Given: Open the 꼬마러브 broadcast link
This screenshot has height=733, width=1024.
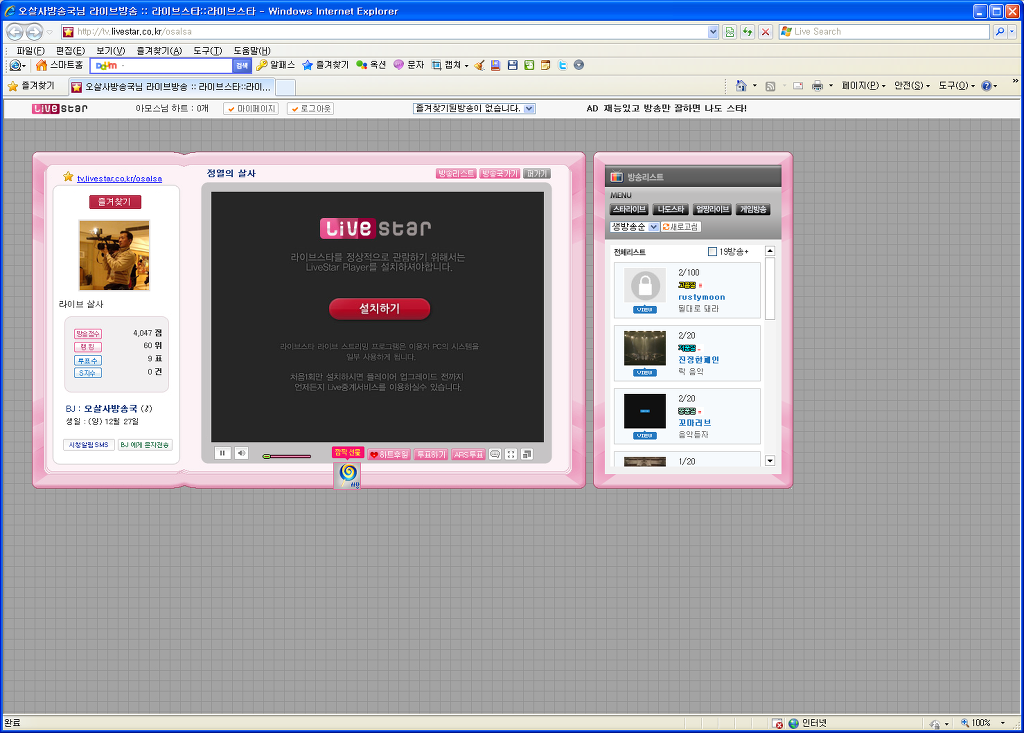Looking at the screenshot, I should (695, 423).
